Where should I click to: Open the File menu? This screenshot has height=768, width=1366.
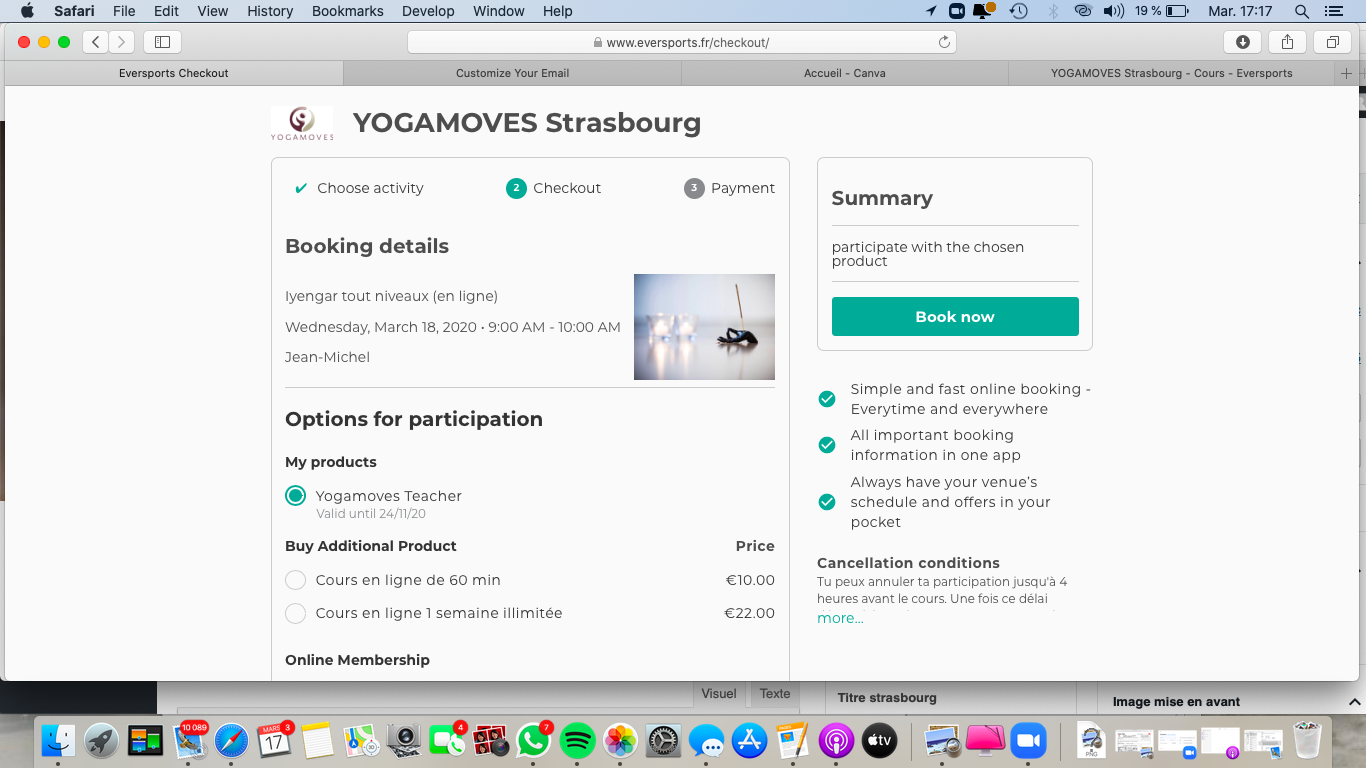(124, 11)
